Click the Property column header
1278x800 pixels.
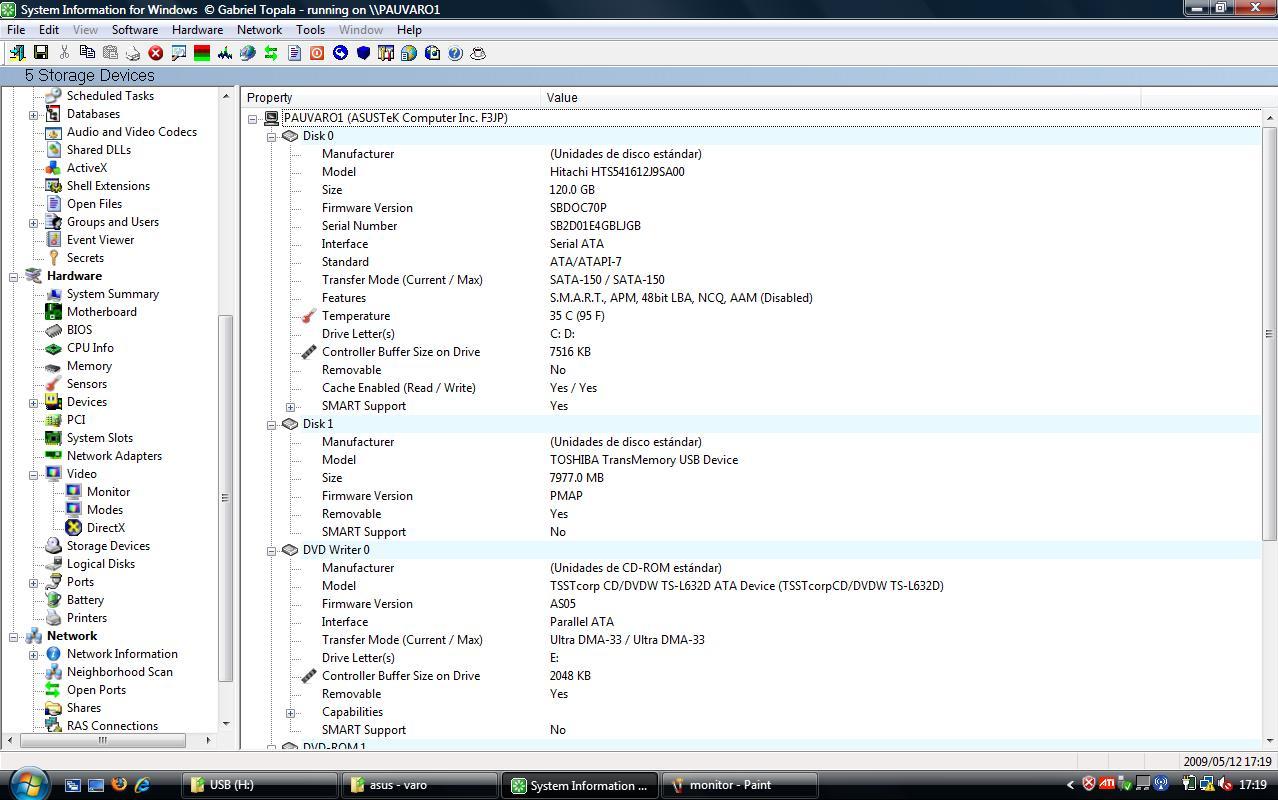click(x=391, y=97)
